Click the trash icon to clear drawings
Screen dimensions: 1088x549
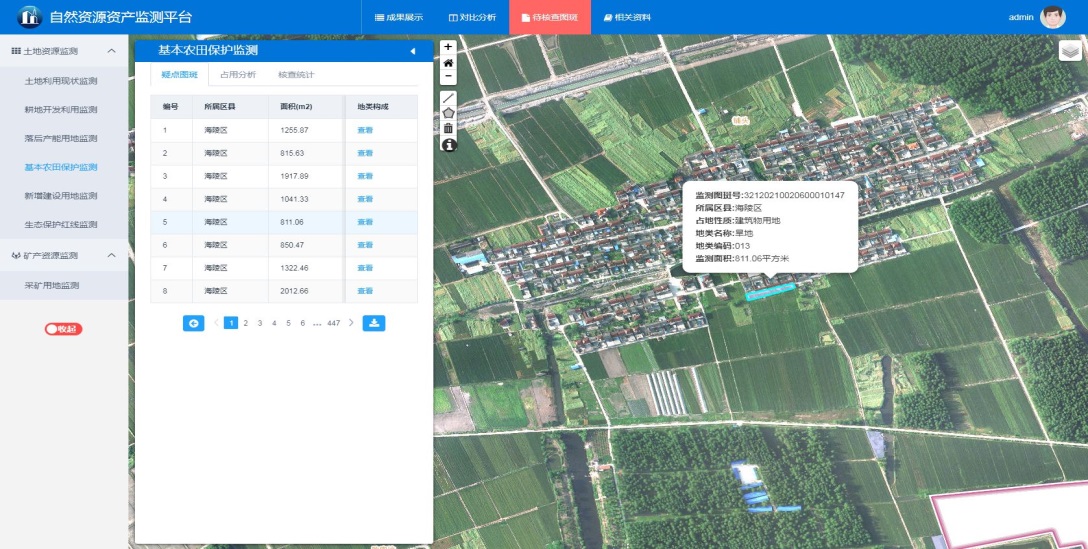pos(448,128)
